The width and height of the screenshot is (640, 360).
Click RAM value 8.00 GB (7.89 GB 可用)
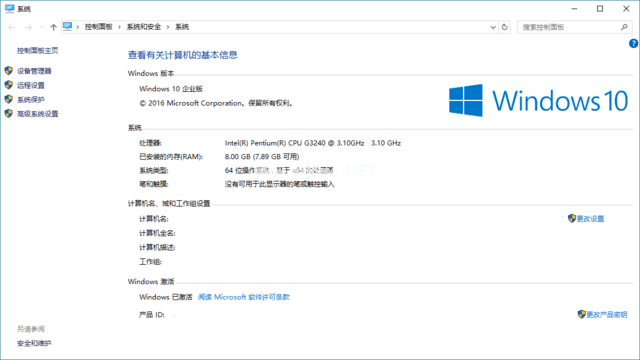pos(262,157)
